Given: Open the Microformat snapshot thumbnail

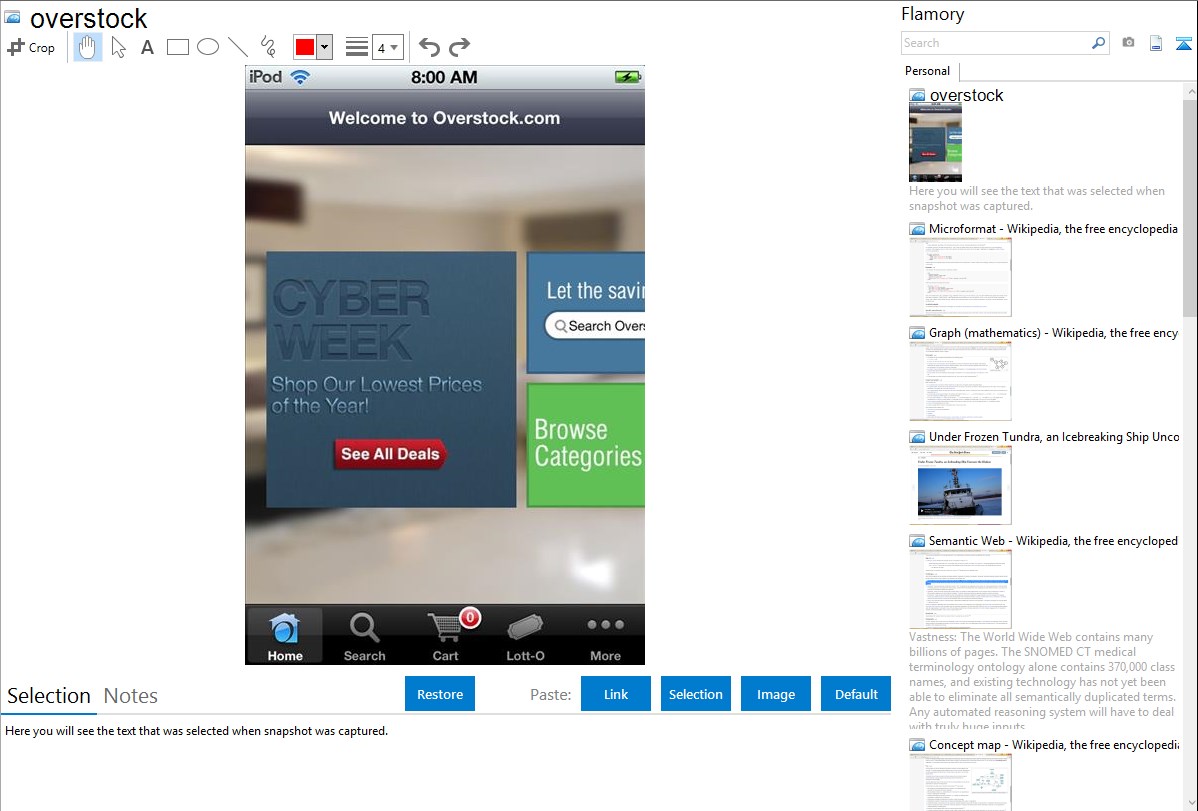Looking at the screenshot, I should click(x=960, y=277).
